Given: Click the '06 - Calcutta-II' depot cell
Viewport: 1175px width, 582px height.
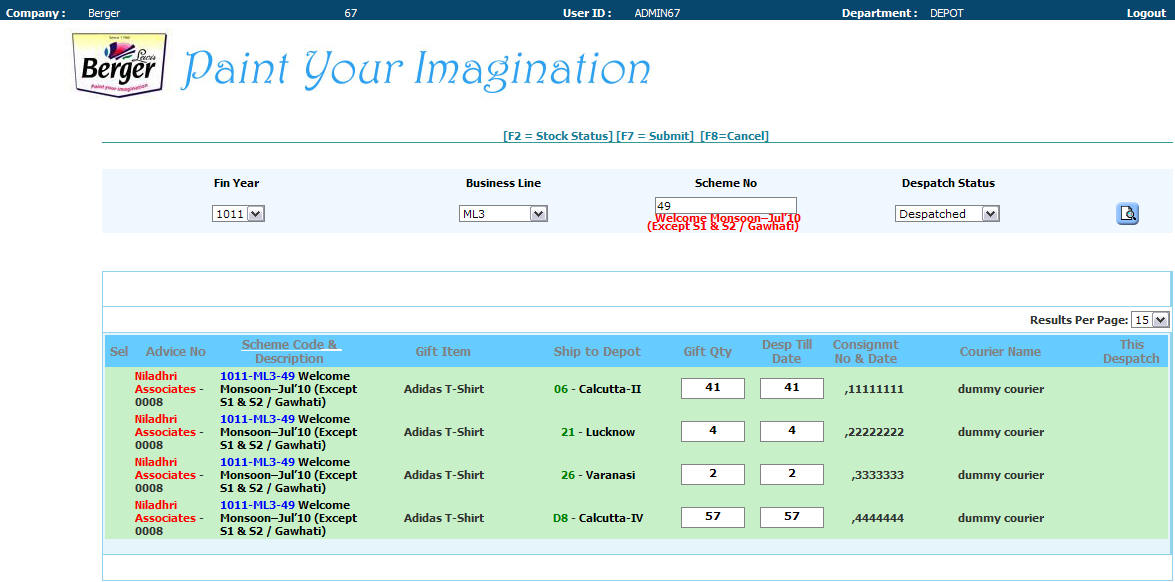Looking at the screenshot, I should pos(597,389).
